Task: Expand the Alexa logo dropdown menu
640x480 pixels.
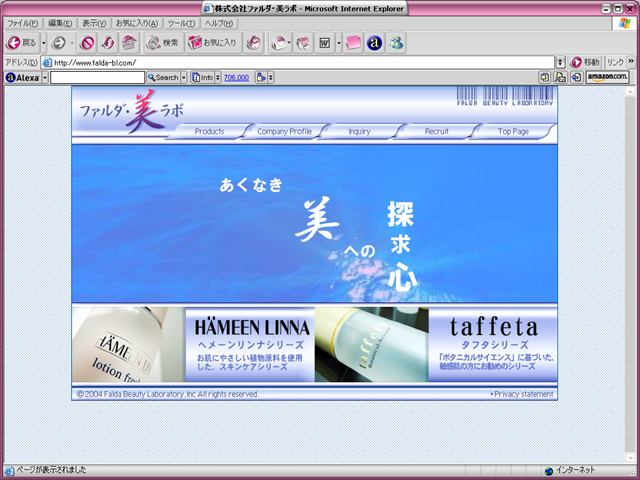Action: 45,77
